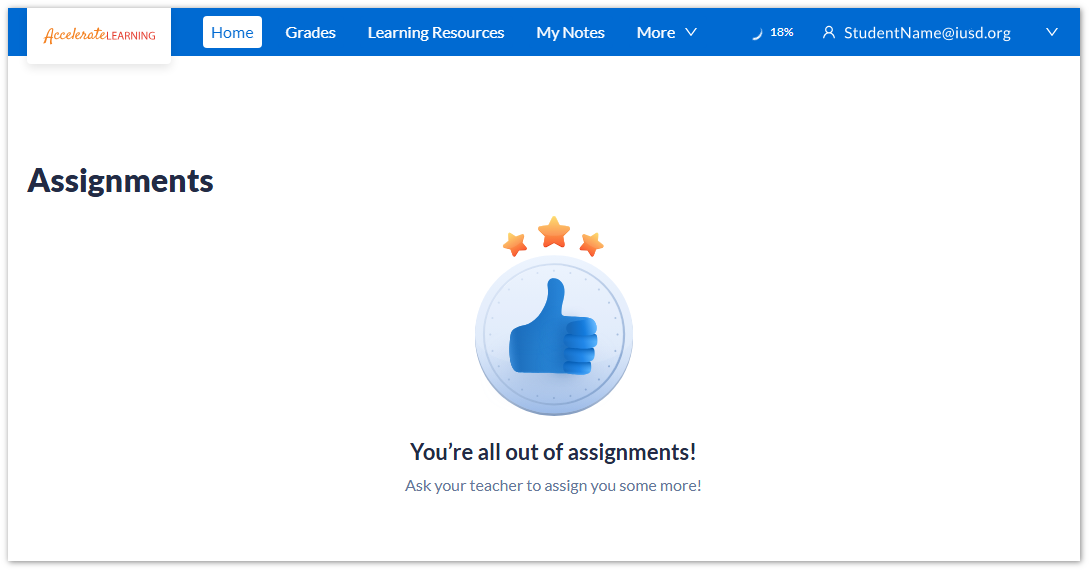
Task: Expand the More navigation menu
Action: coord(656,33)
